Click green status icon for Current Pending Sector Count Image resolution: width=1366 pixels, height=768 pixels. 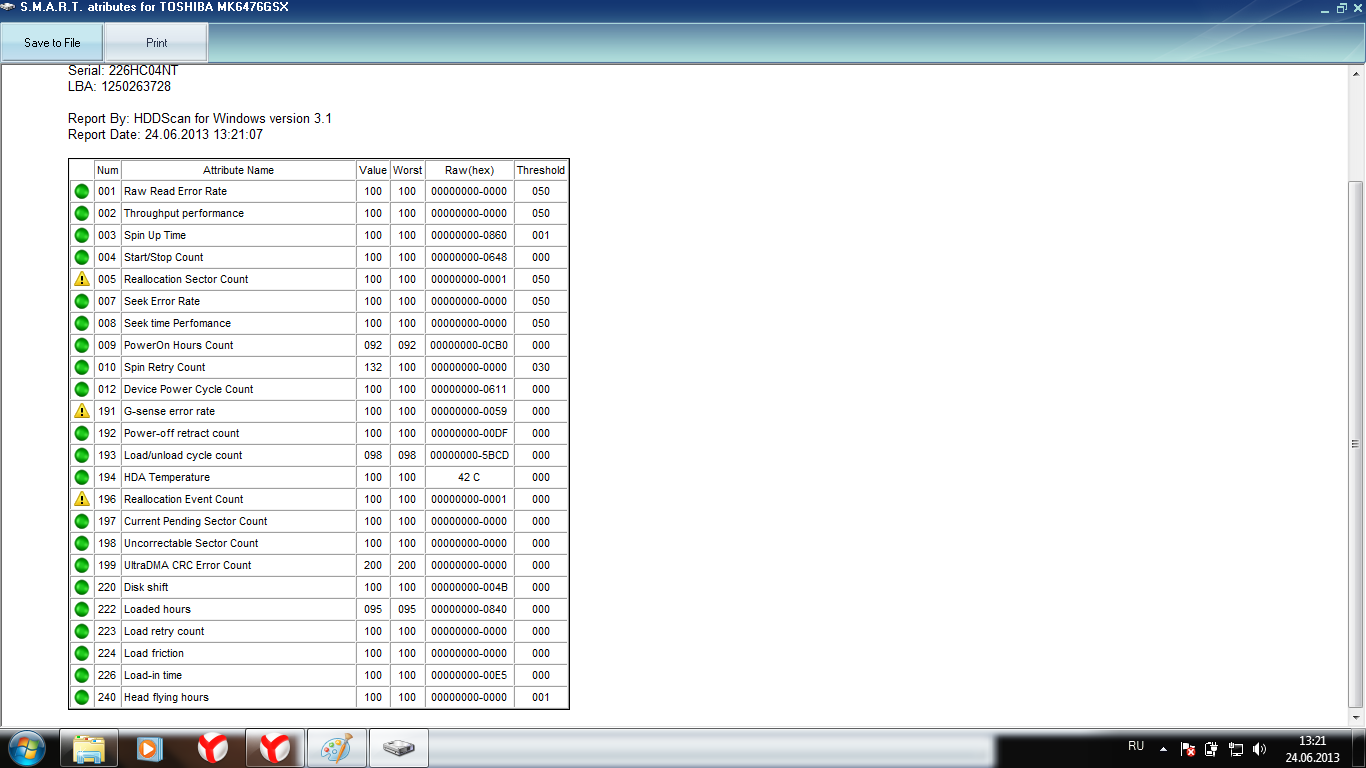(x=82, y=521)
